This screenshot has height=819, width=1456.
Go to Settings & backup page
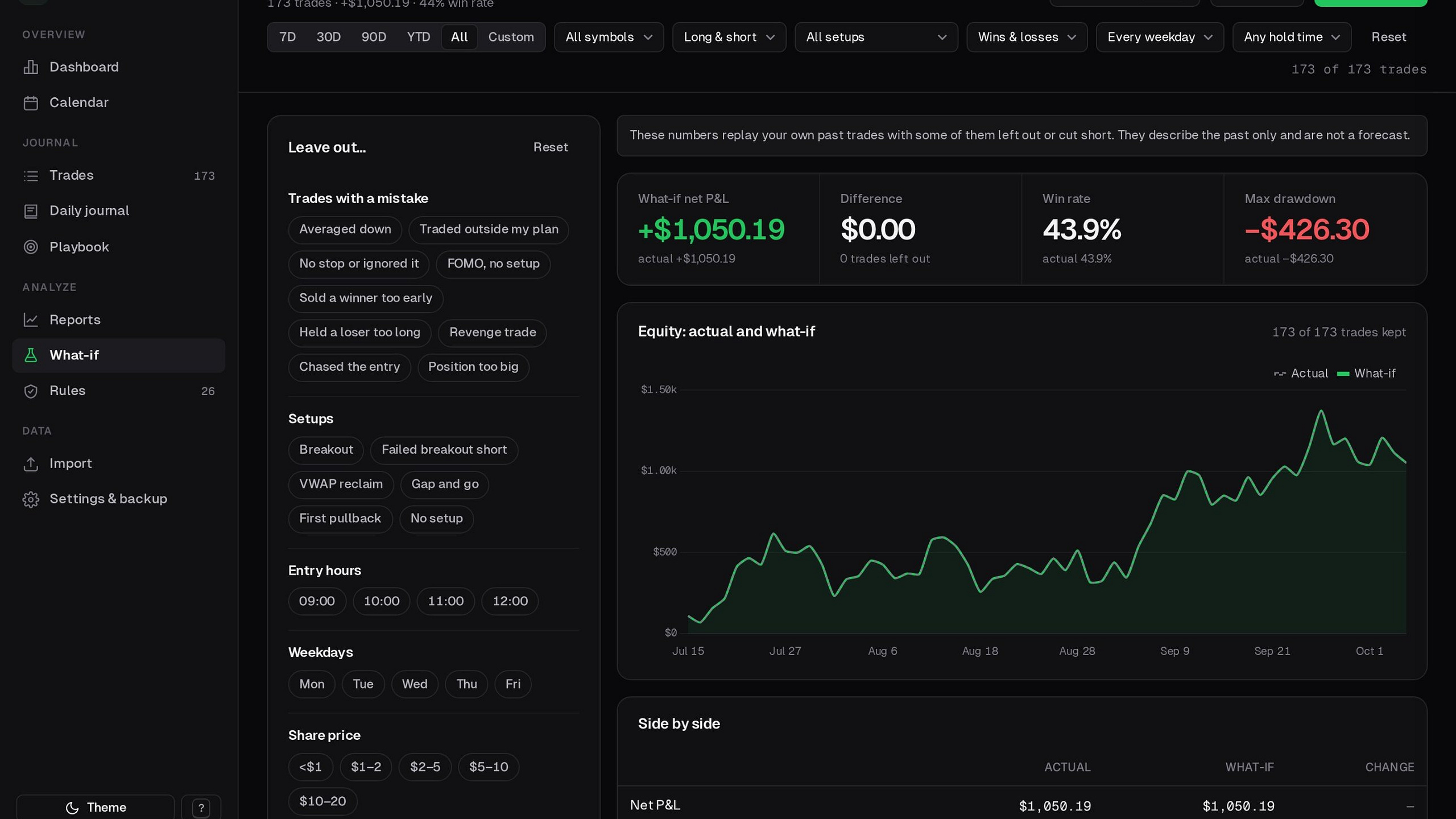click(118, 499)
